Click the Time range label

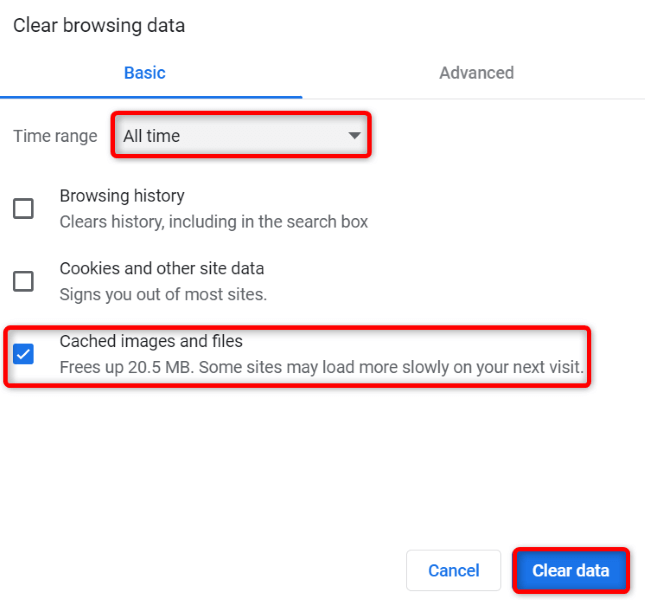click(55, 136)
